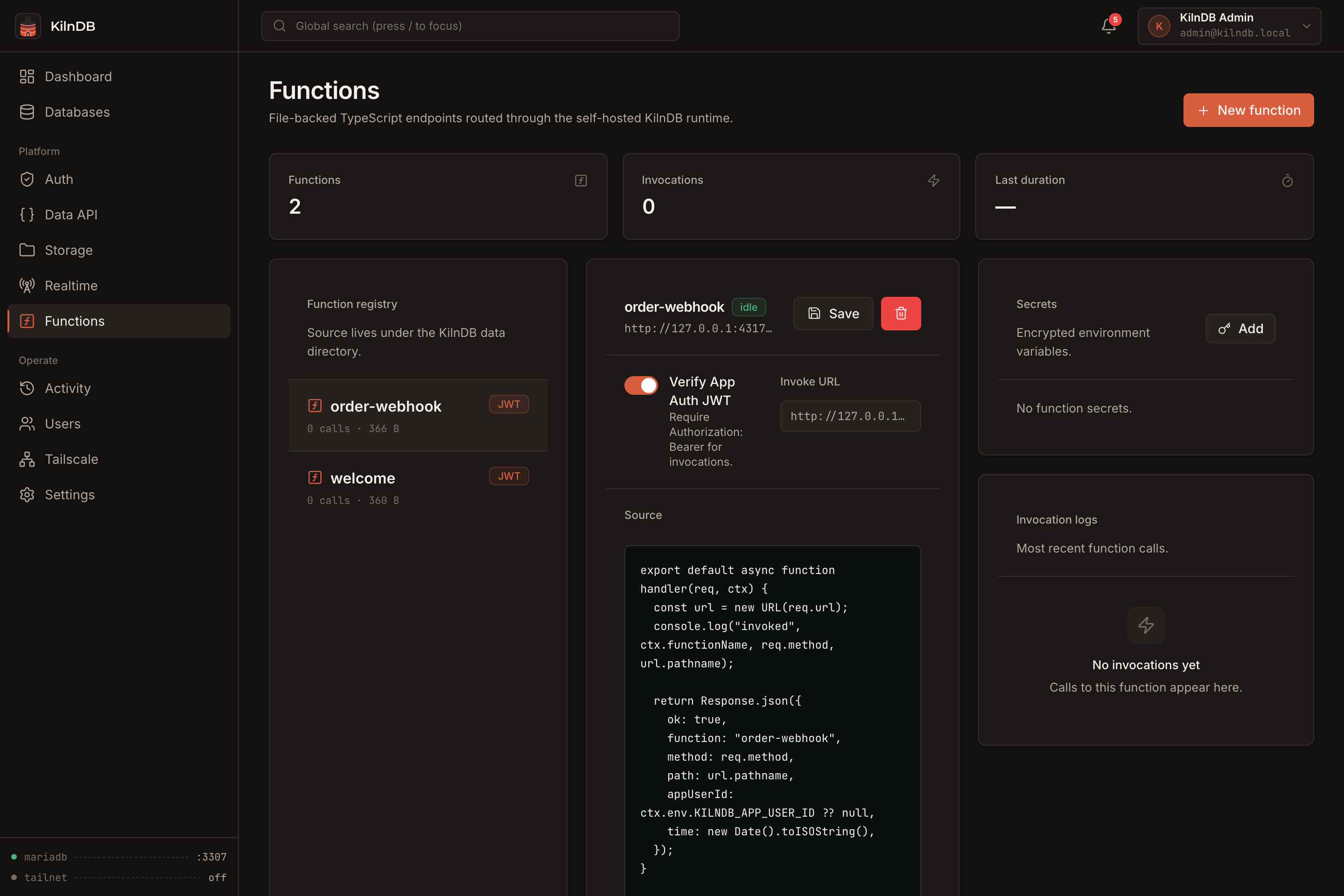Focus the global search field
Viewport: 1344px width, 896px height.
pyautogui.click(x=470, y=26)
